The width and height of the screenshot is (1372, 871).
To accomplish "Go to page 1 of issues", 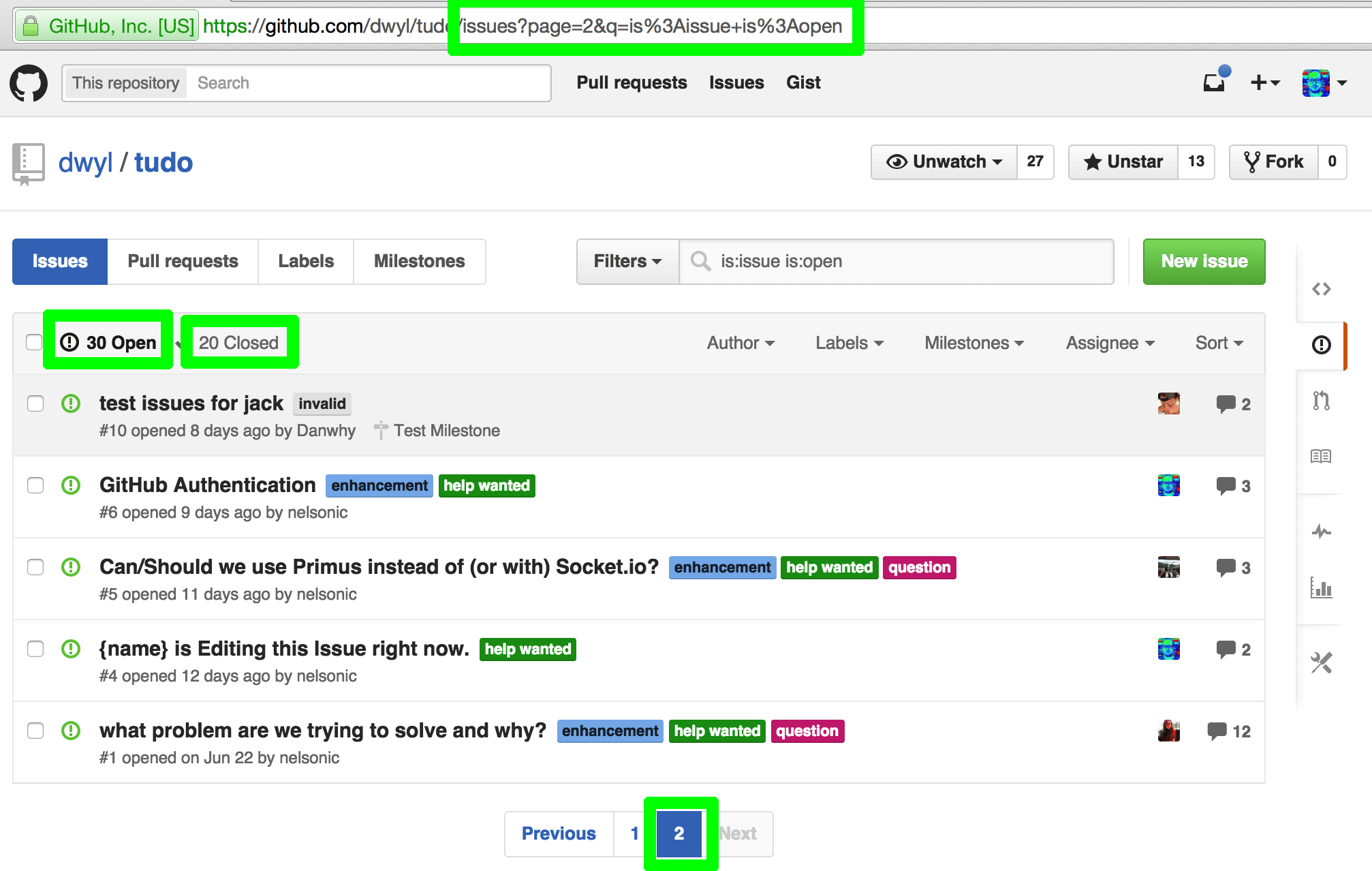I will pos(634,834).
